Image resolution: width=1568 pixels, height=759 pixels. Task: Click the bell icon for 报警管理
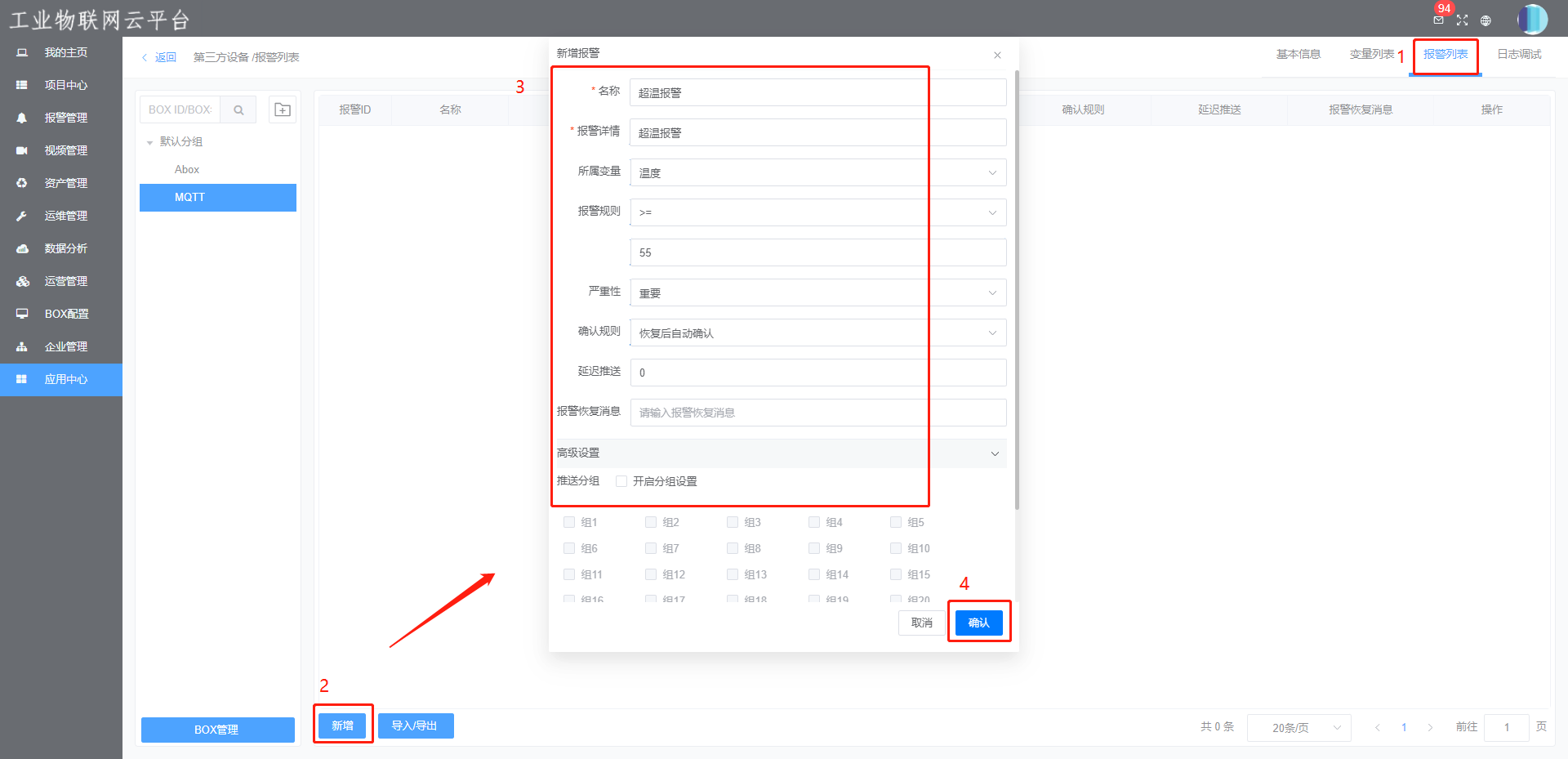pyautogui.click(x=22, y=118)
